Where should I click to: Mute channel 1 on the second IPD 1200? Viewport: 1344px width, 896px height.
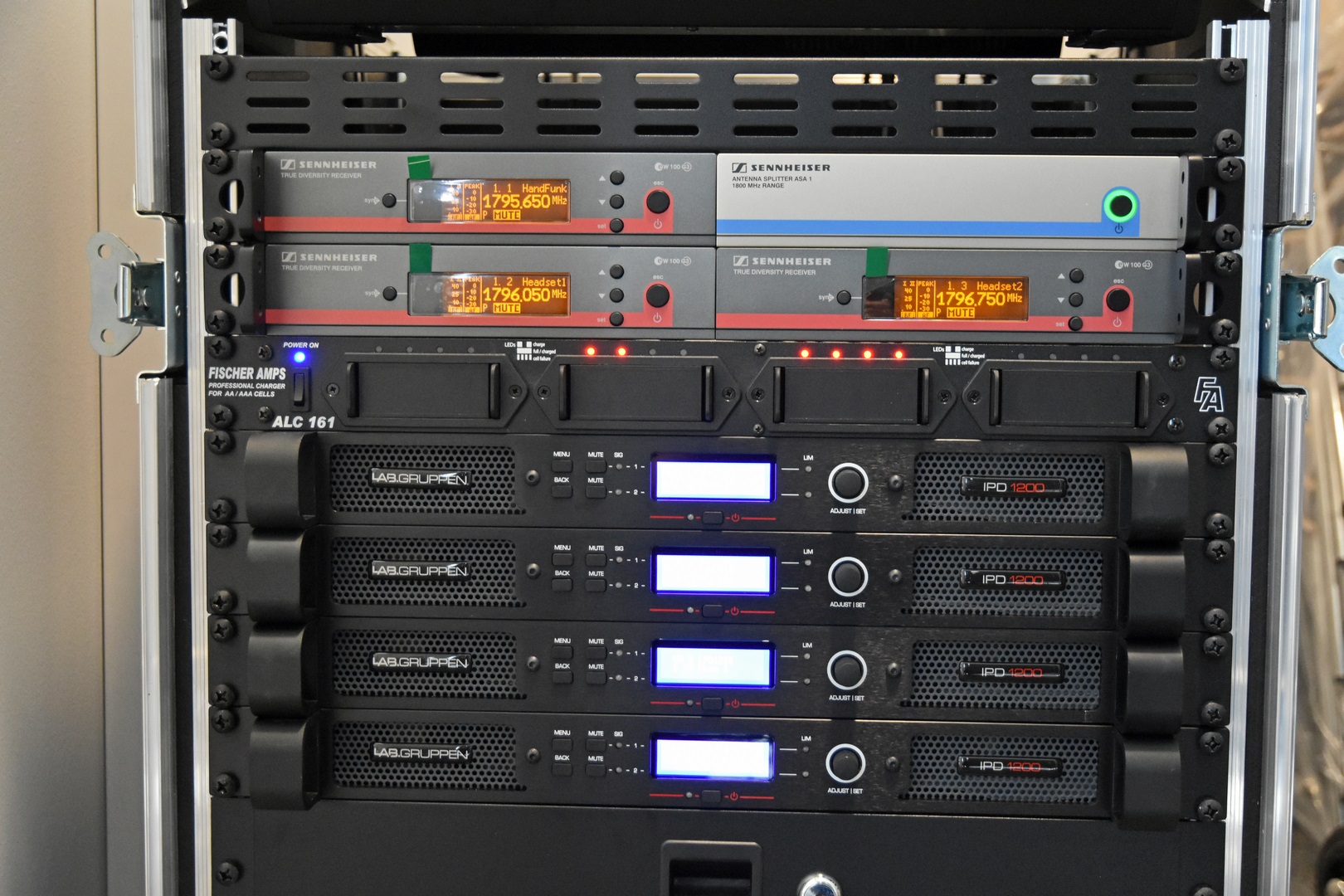(596, 560)
